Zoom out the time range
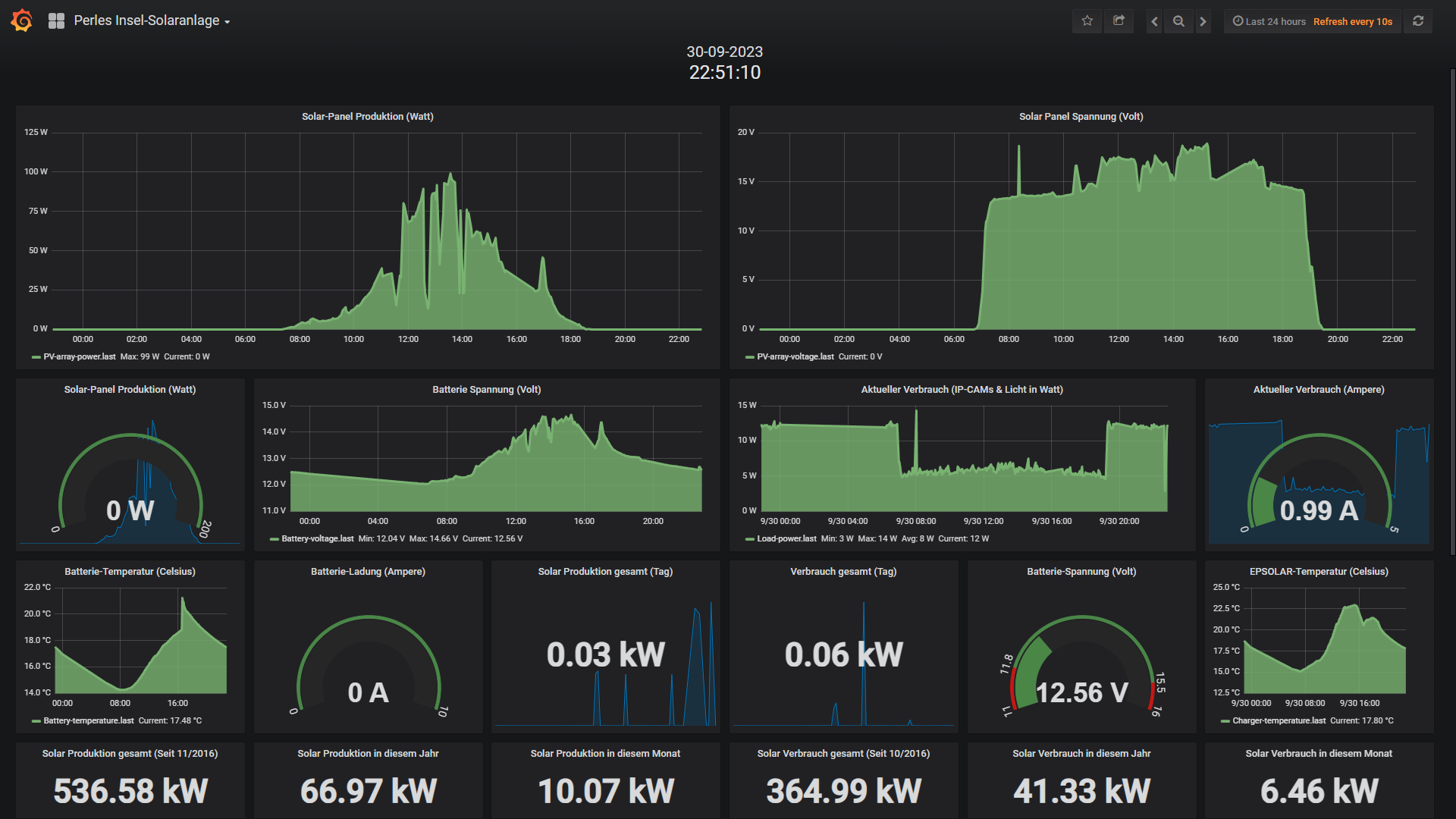Image resolution: width=1456 pixels, height=819 pixels. [1178, 21]
